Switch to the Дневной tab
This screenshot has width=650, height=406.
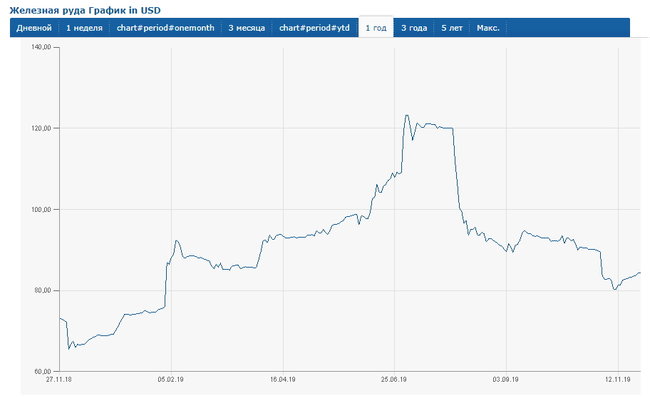pos(33,28)
